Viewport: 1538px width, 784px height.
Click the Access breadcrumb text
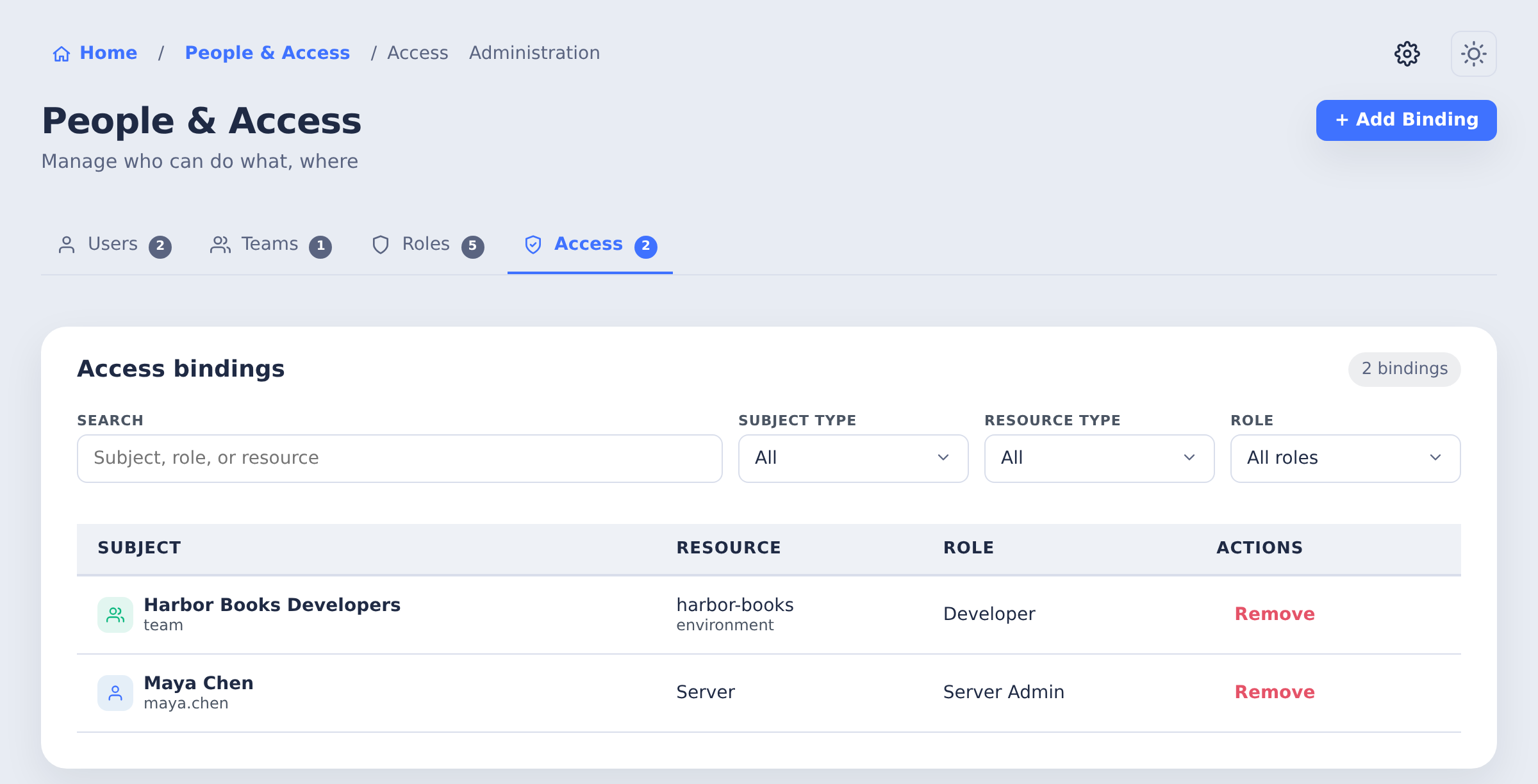[418, 53]
